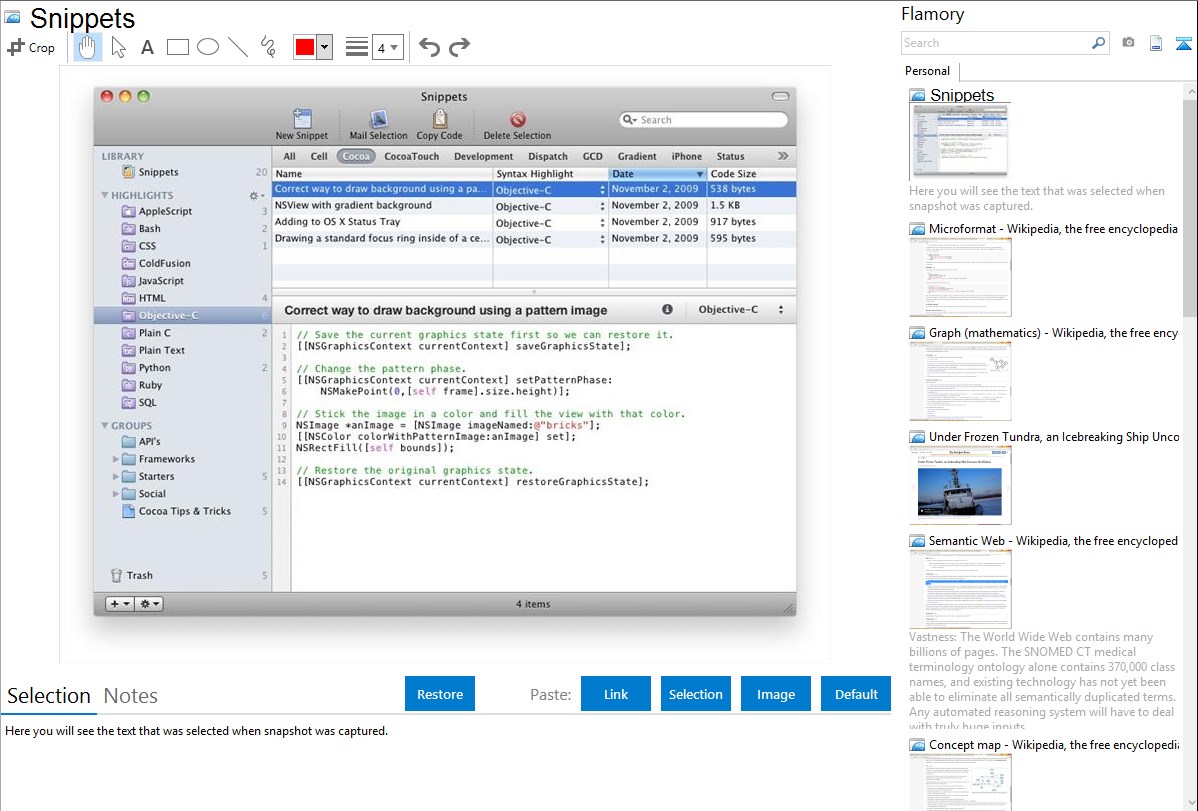Image resolution: width=1198 pixels, height=811 pixels.
Task: Activate the hand pan tool
Action: (x=87, y=47)
